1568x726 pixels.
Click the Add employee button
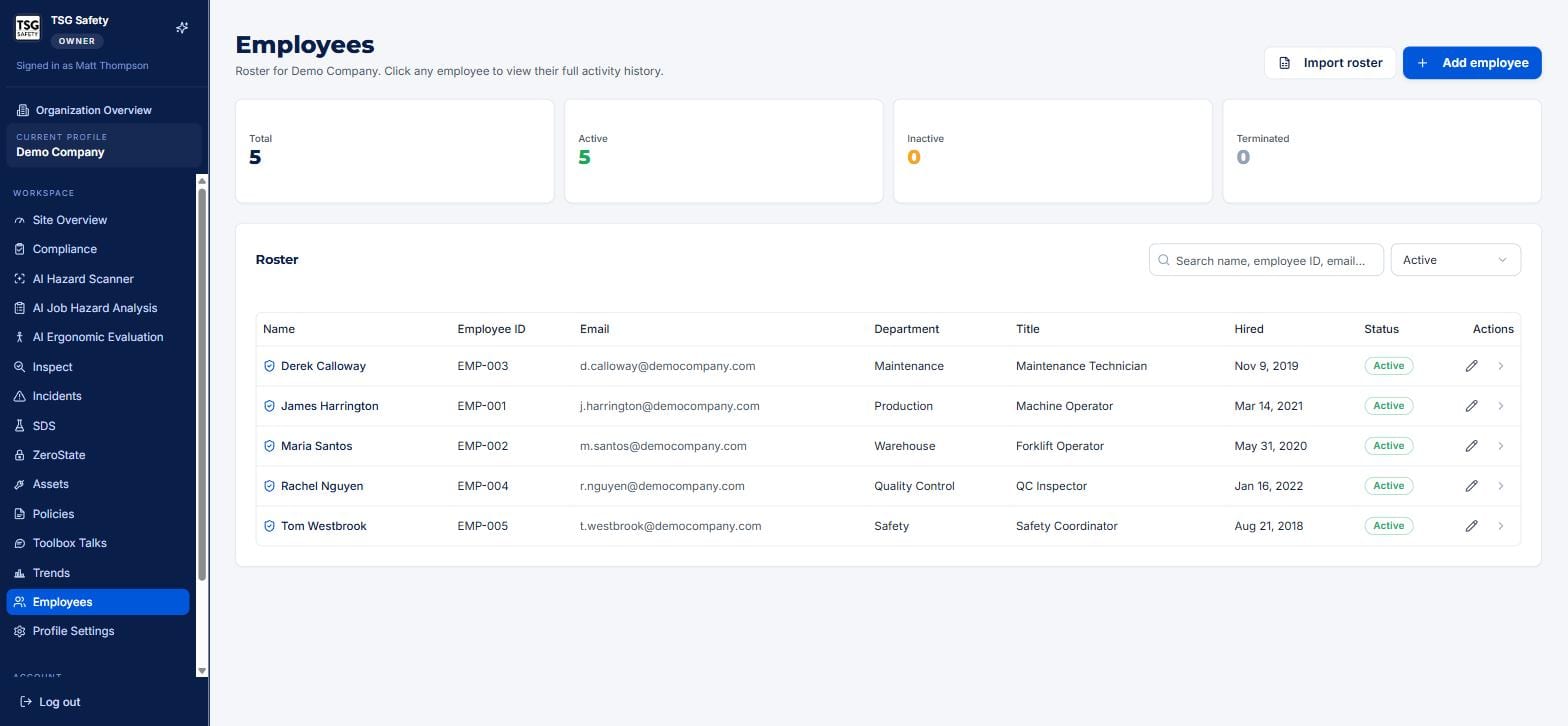coord(1472,62)
